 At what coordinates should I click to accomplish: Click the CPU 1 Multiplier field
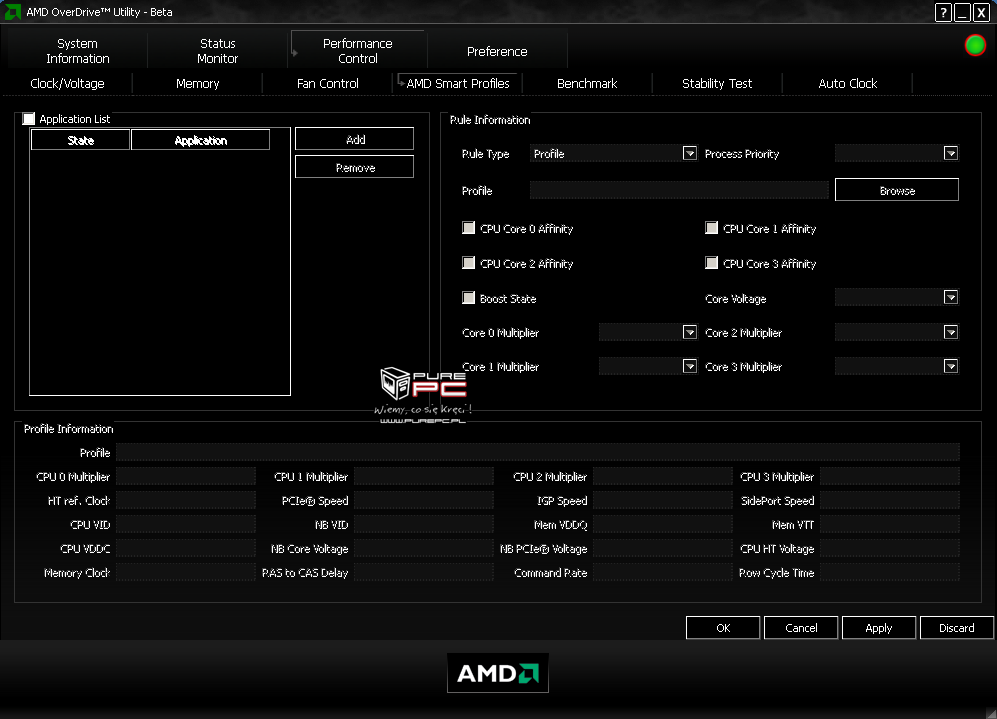pos(424,476)
